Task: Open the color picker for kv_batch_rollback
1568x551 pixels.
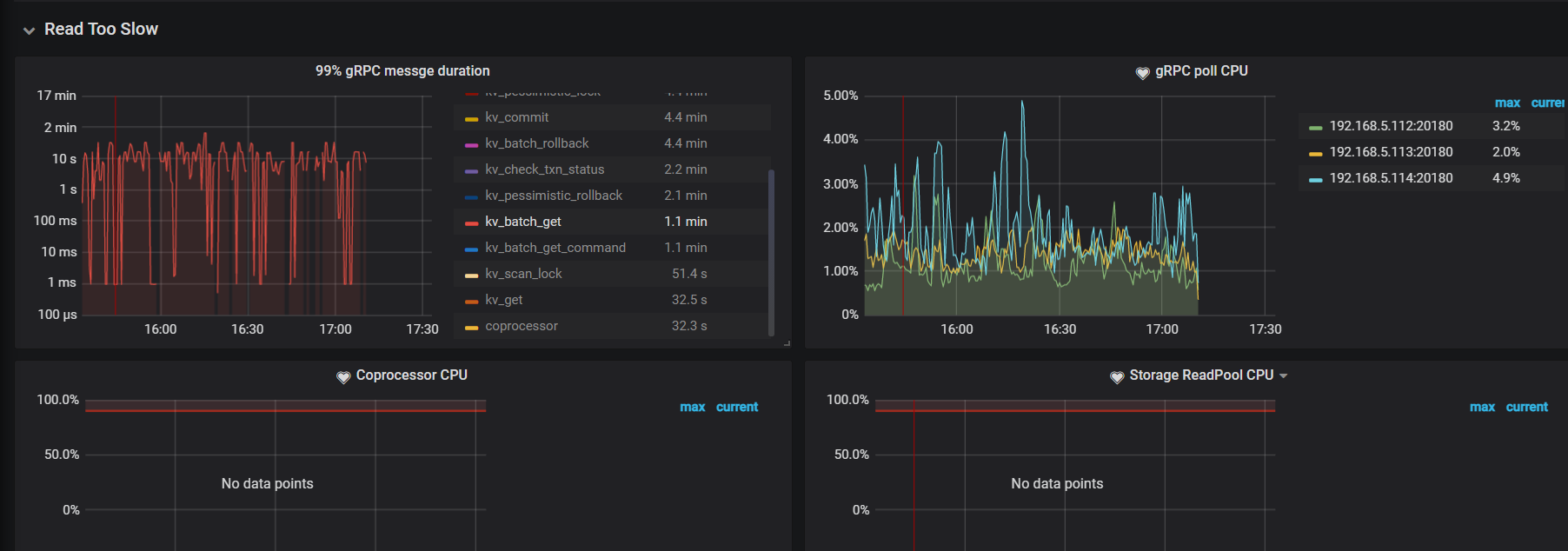Action: (471, 144)
